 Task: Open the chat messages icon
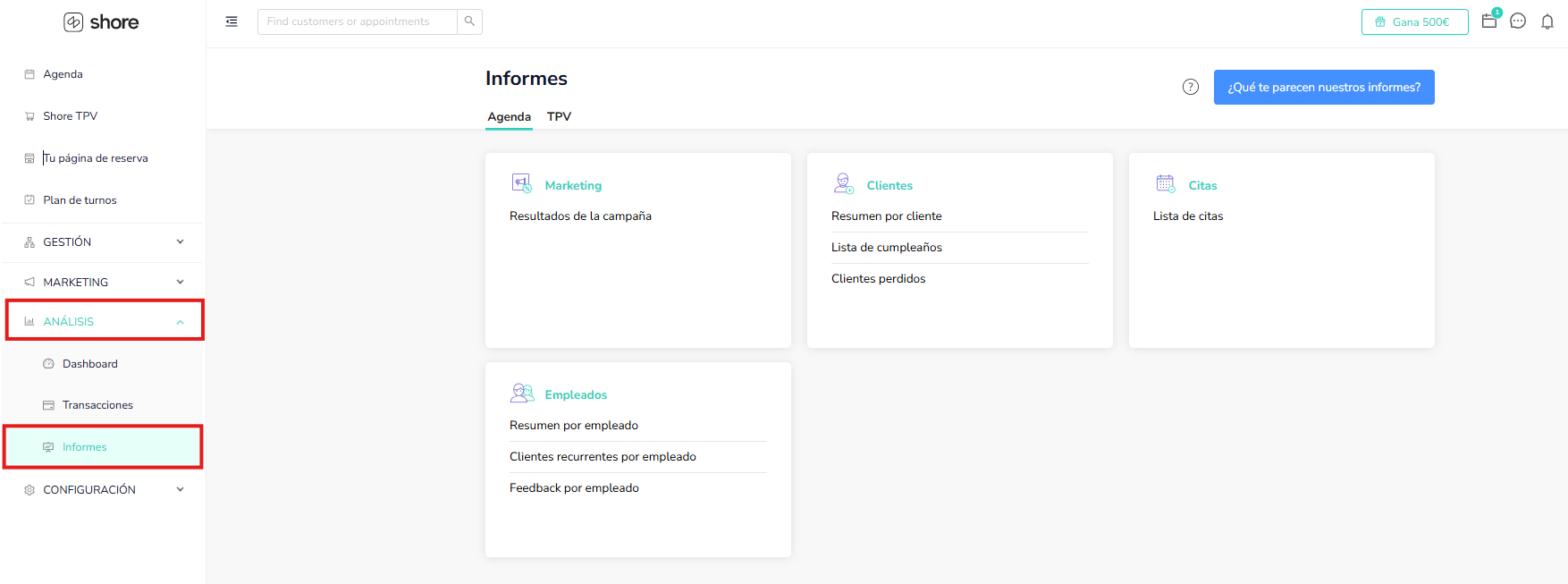tap(1518, 21)
